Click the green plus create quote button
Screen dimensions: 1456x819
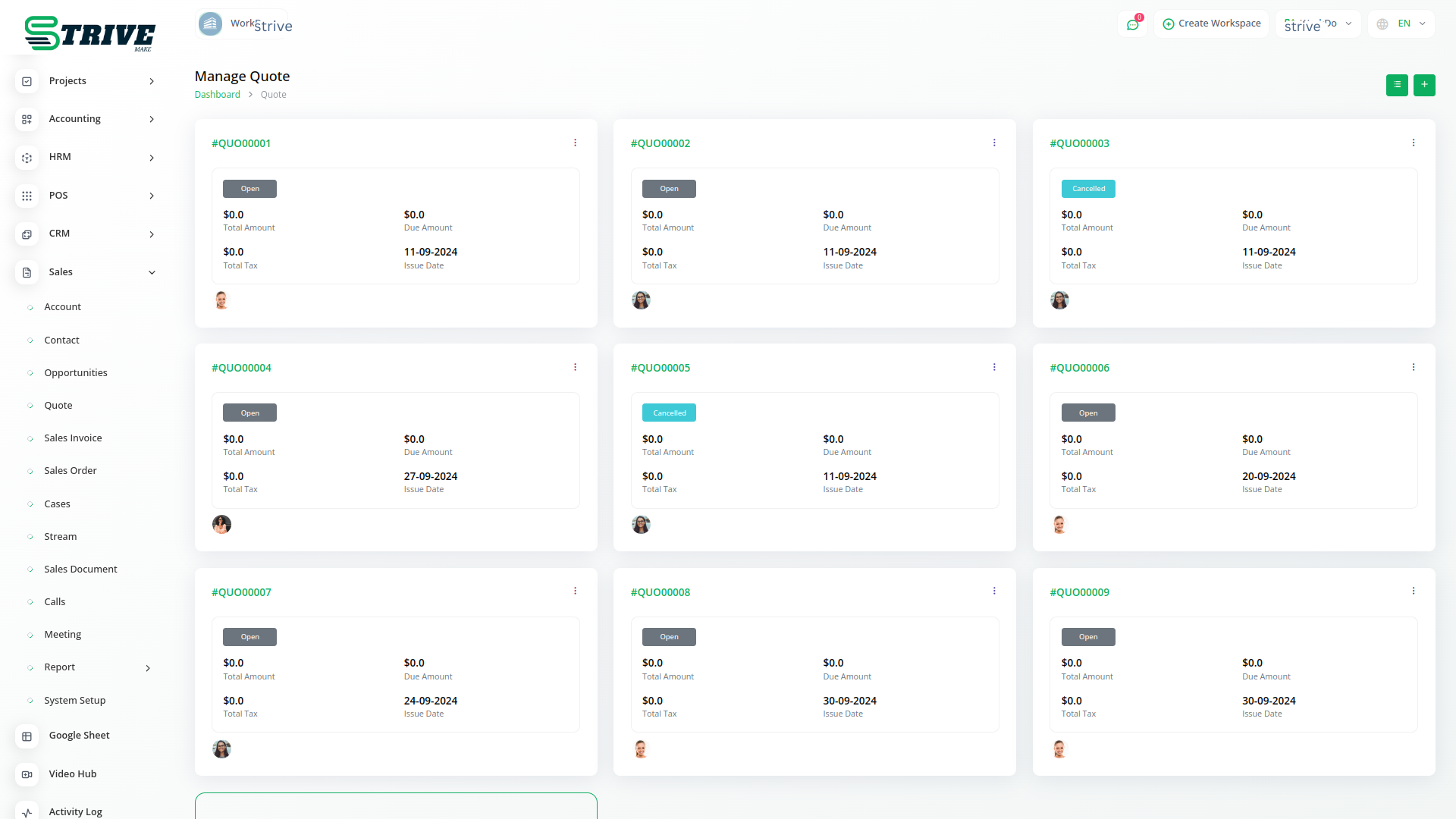[1424, 85]
